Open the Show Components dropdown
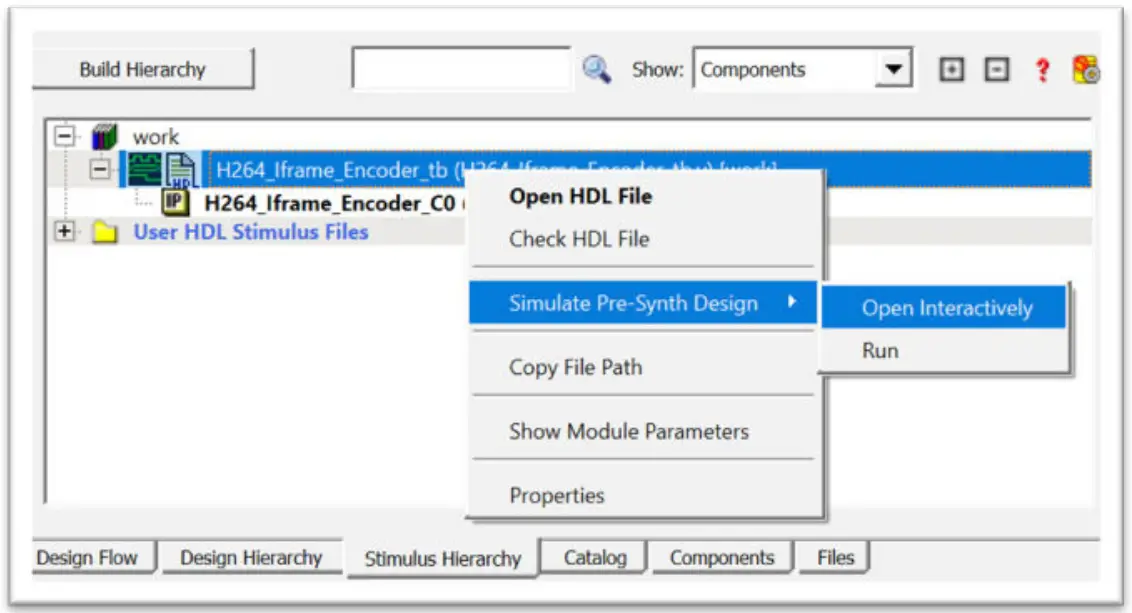1132x613 pixels. [x=893, y=70]
